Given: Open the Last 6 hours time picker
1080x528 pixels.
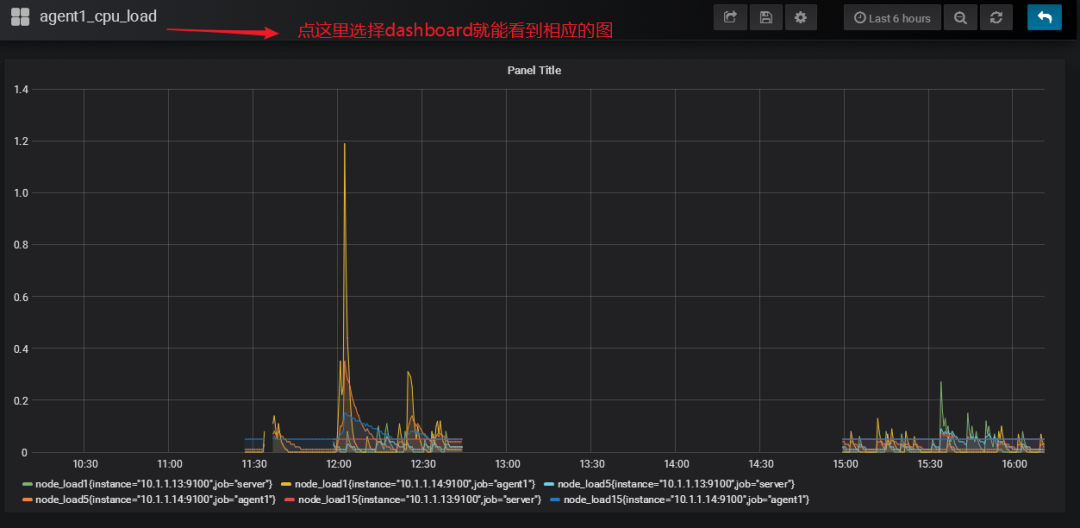Looking at the screenshot, I should click(x=892, y=18).
